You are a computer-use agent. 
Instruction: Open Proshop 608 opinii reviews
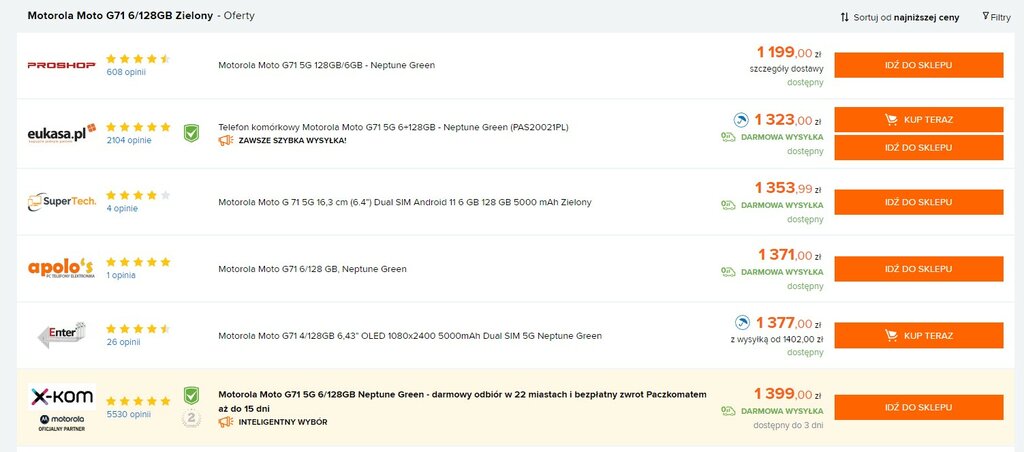[x=126, y=73]
